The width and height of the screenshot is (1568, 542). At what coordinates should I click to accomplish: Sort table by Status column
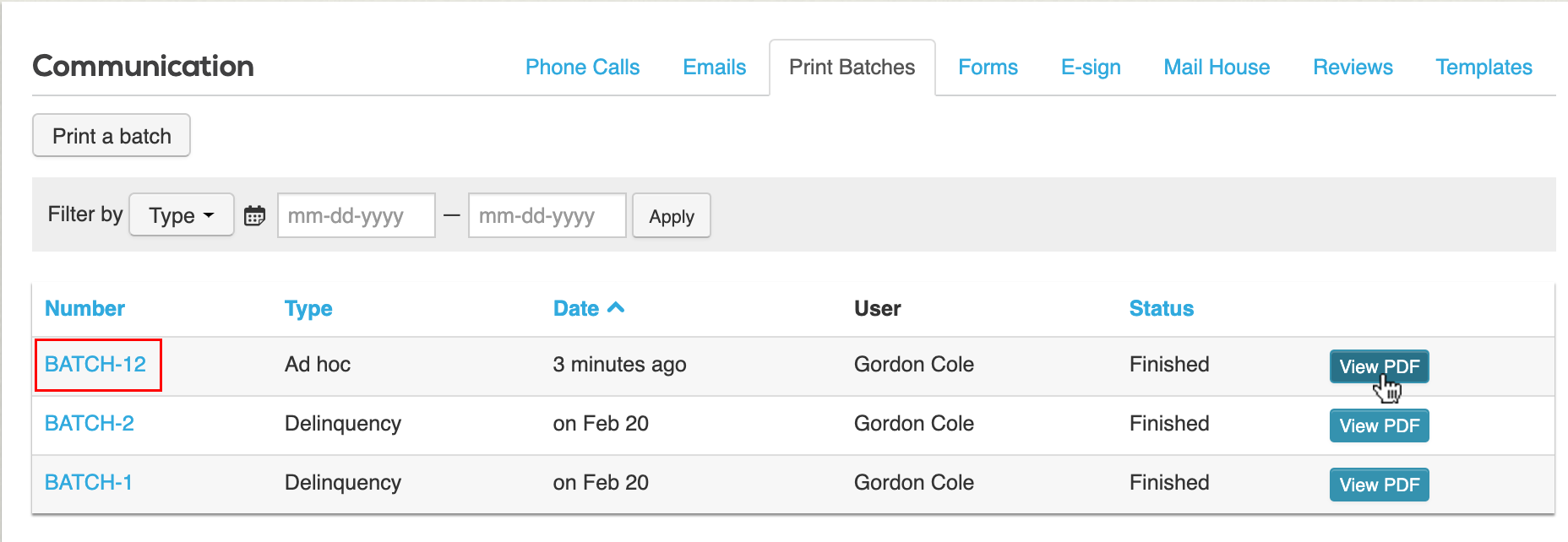(1161, 309)
